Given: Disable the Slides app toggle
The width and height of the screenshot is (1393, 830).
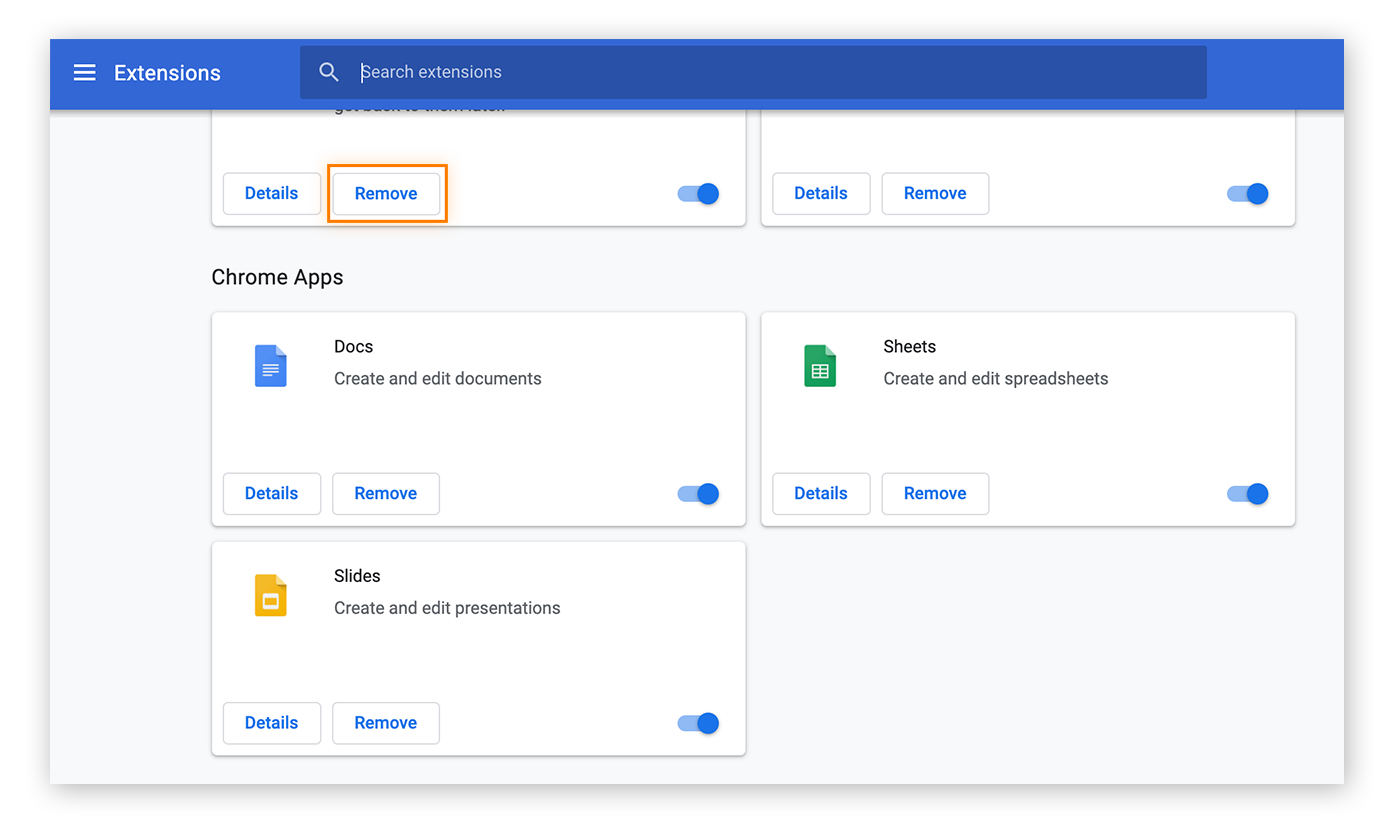Looking at the screenshot, I should [x=698, y=723].
